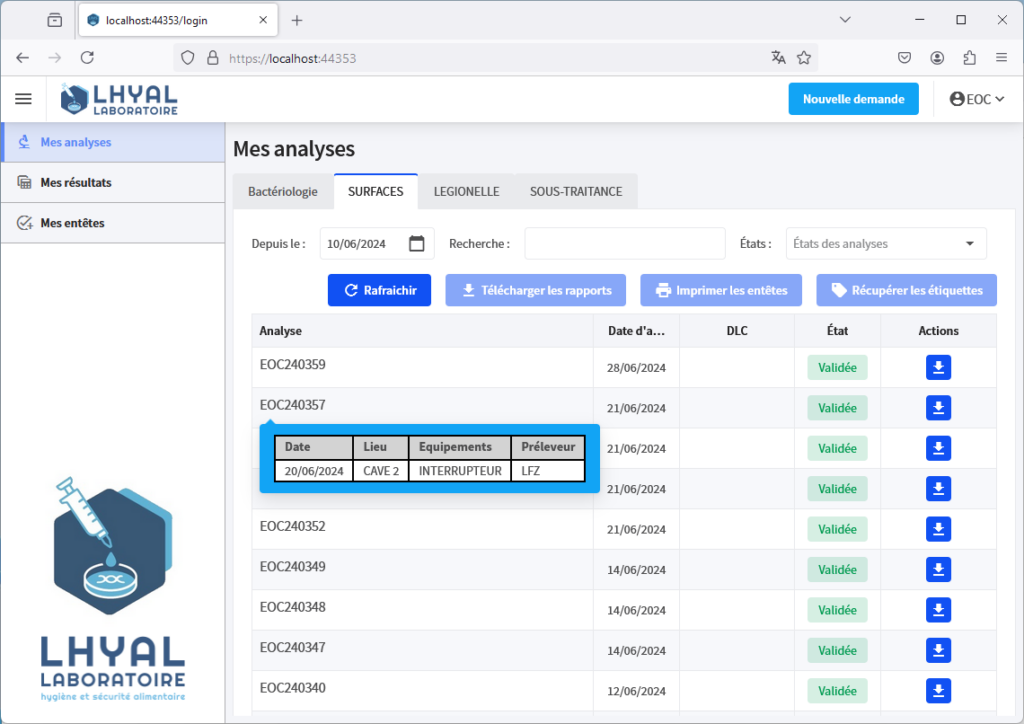
Task: Sort by the Analyse column header
Action: pos(423,330)
